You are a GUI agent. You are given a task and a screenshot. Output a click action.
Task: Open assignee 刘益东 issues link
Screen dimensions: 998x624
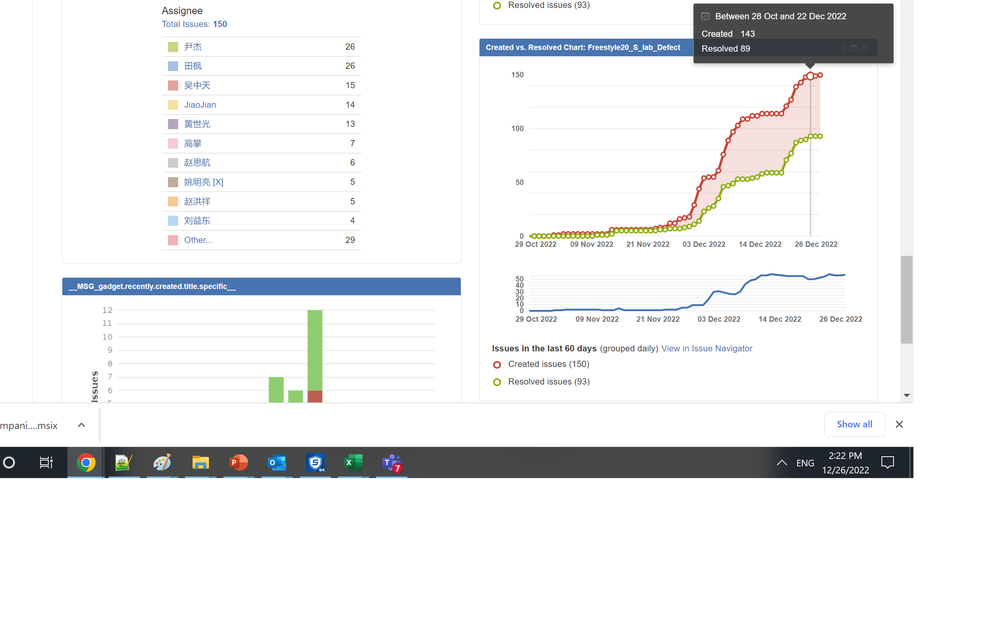[197, 221]
